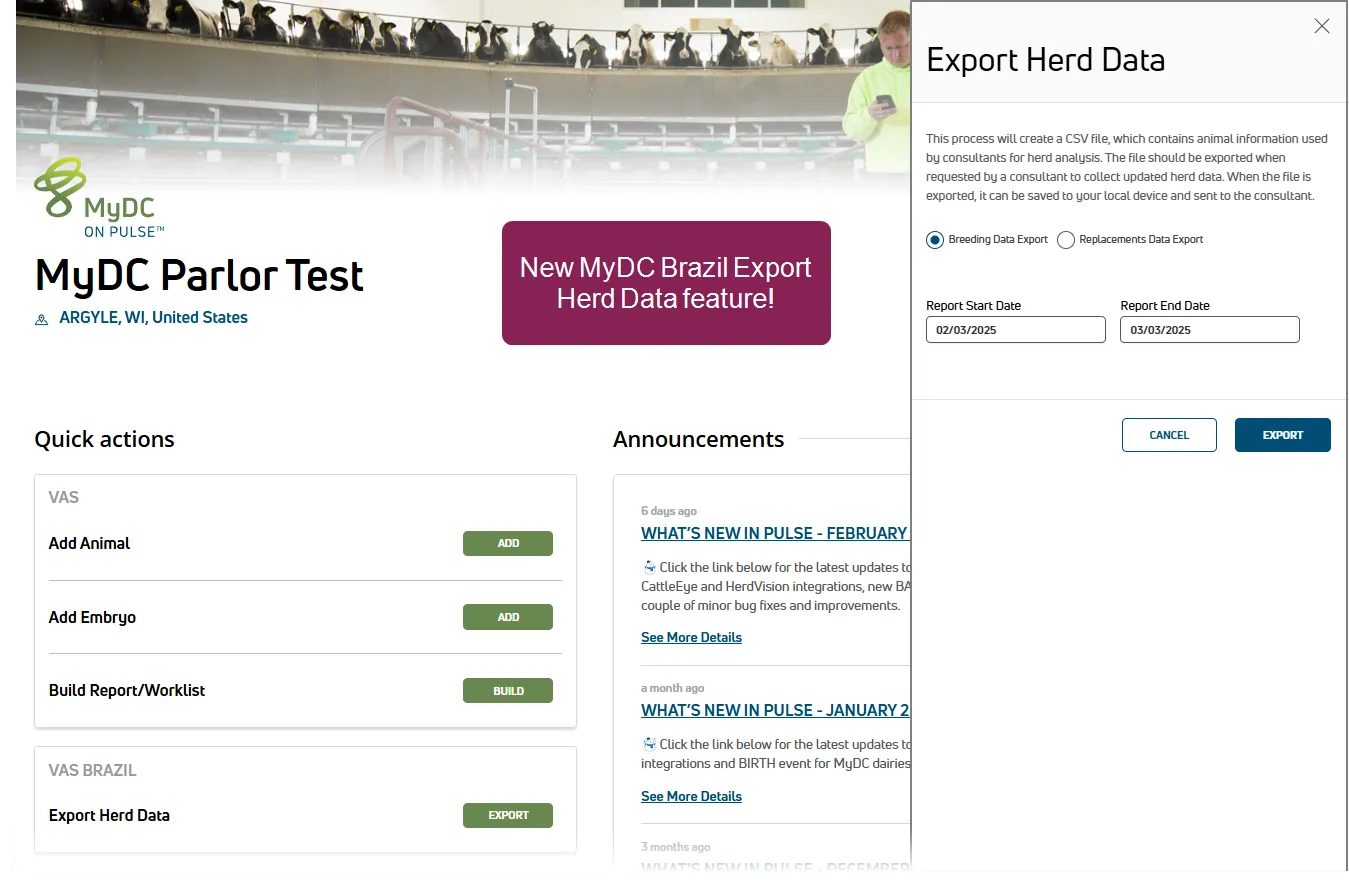The width and height of the screenshot is (1349, 885).
Task: Click the MyDC On Pulse logo
Action: click(x=98, y=200)
